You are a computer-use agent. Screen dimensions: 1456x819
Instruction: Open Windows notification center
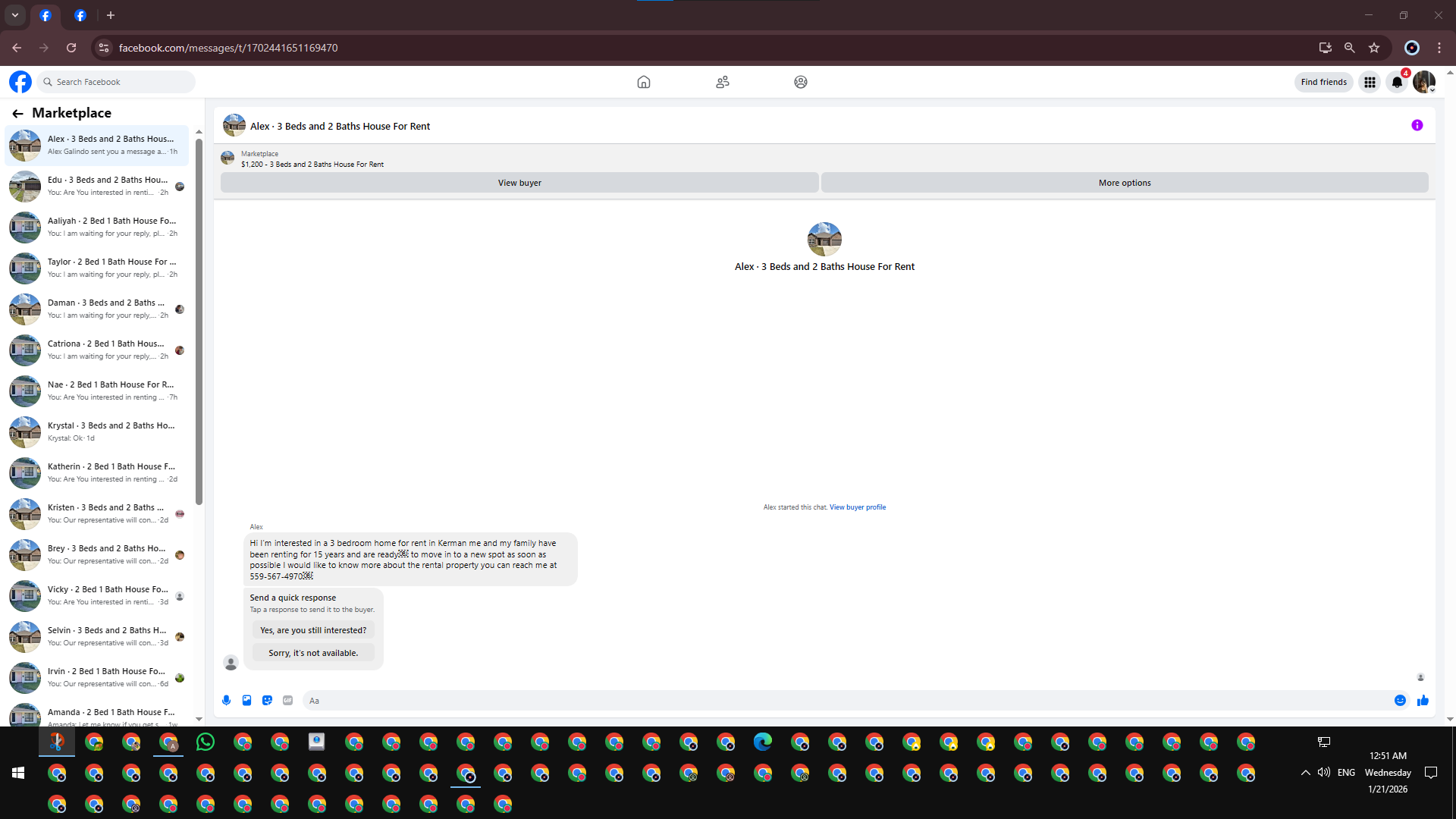click(1432, 773)
